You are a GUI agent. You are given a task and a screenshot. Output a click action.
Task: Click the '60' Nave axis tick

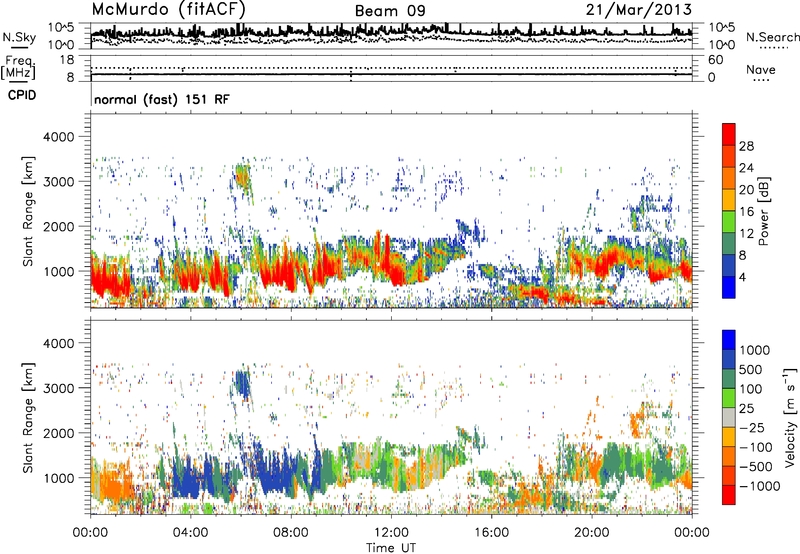click(715, 60)
